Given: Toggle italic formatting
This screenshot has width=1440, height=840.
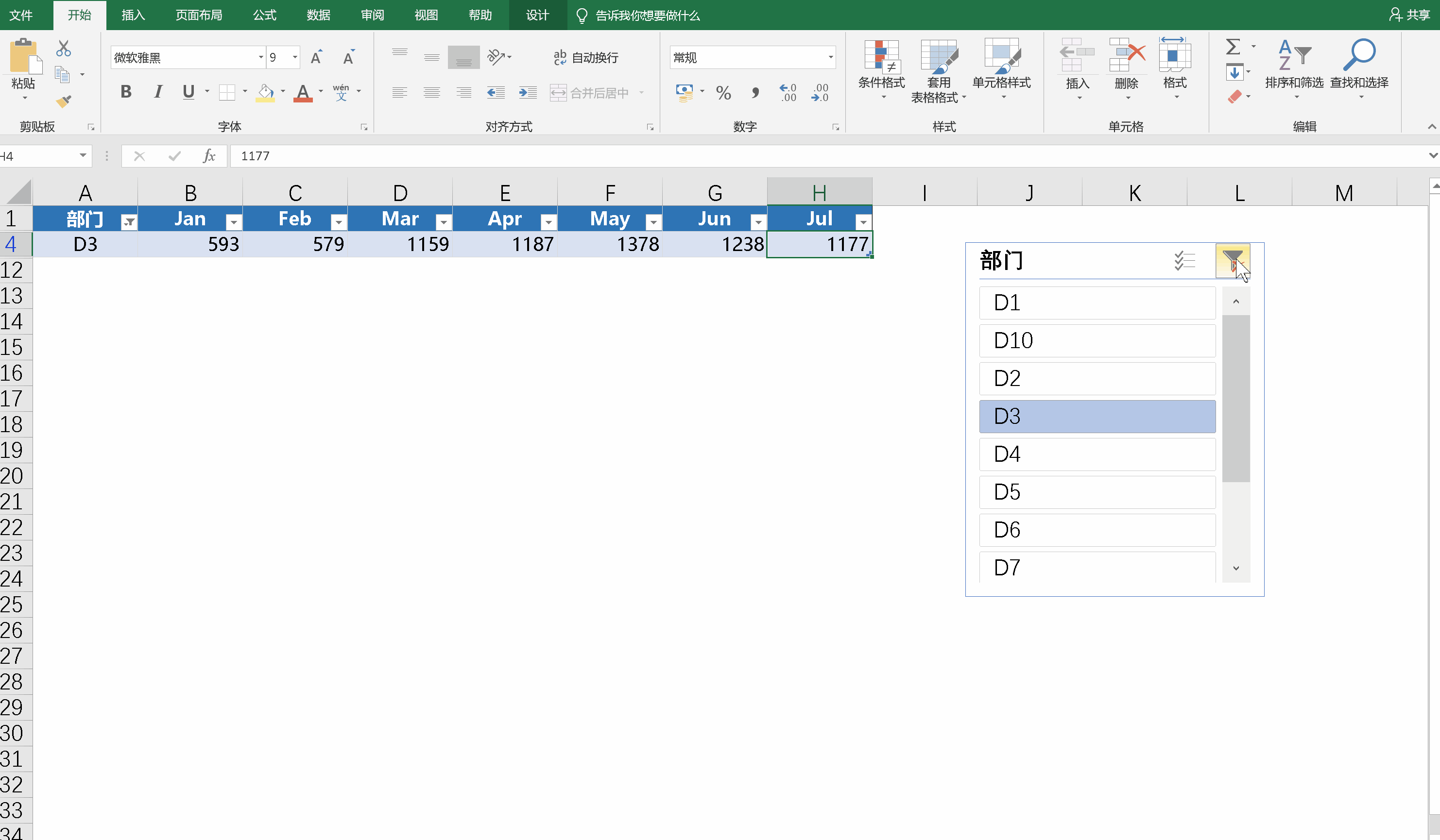Looking at the screenshot, I should click(158, 91).
